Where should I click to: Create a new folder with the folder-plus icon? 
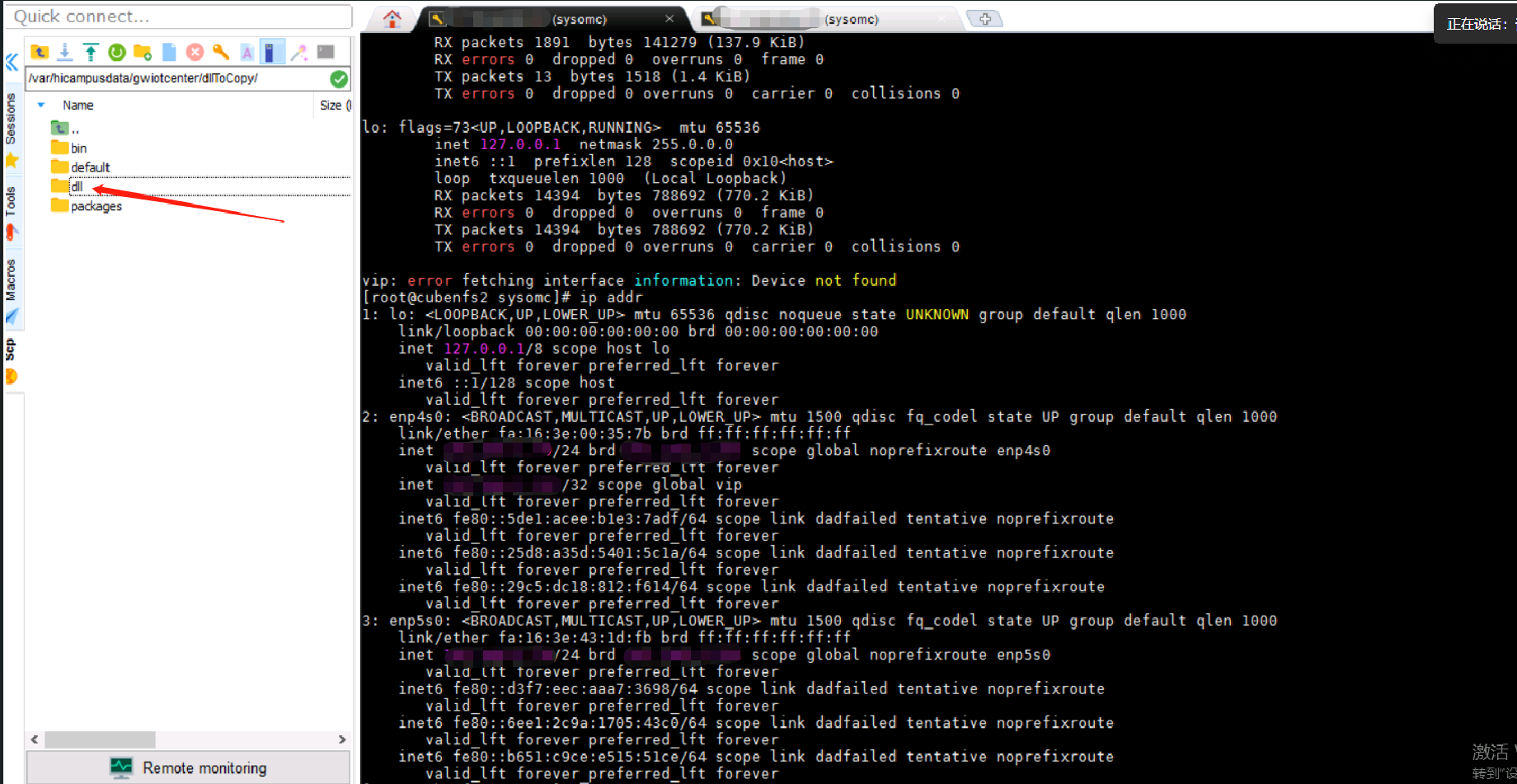[143, 53]
